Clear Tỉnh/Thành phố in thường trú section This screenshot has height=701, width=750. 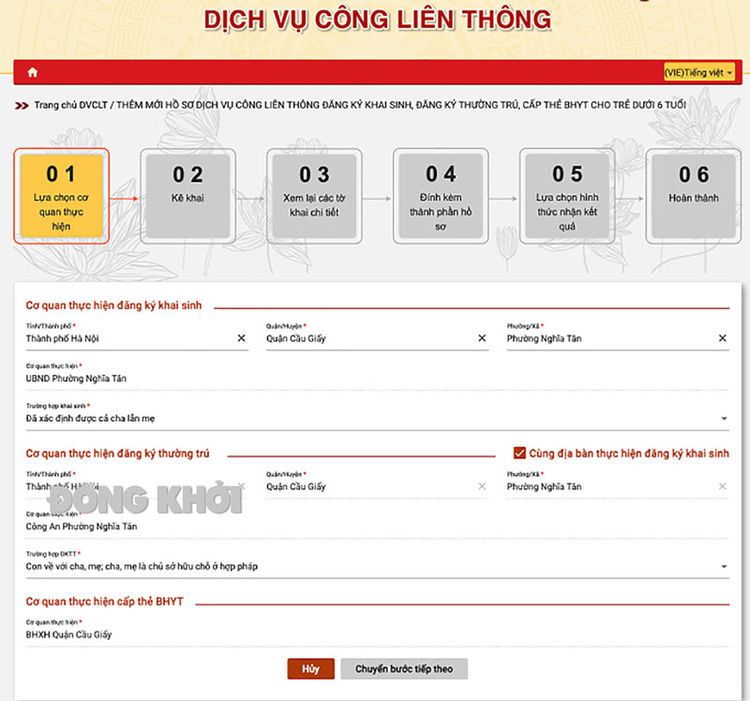pyautogui.click(x=242, y=486)
